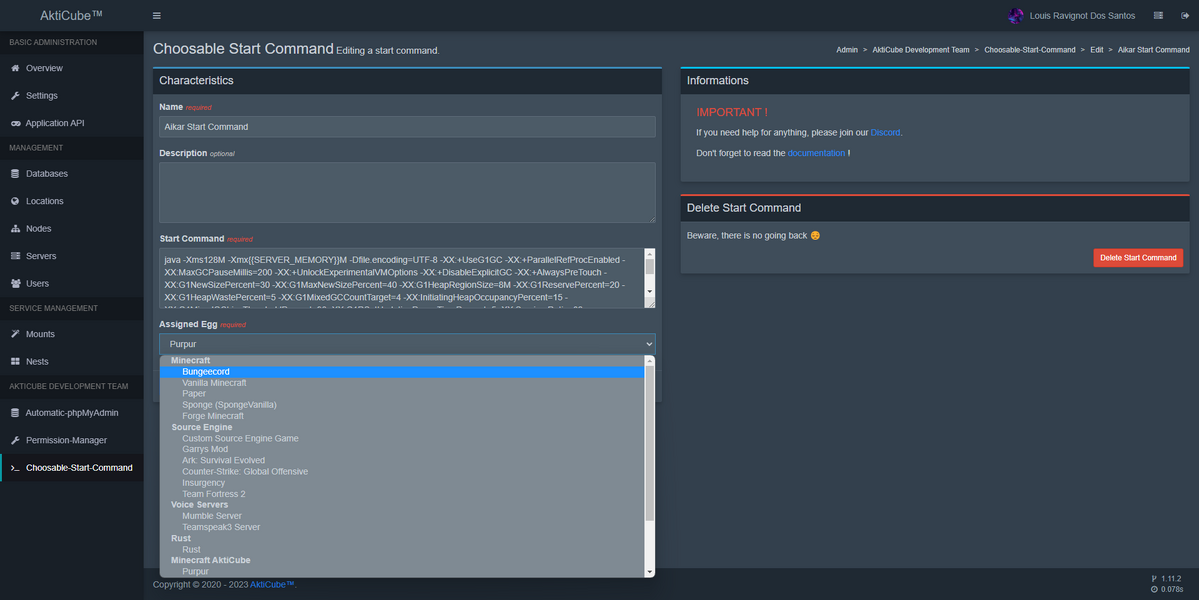Select Custom Source Engine Game option
Image resolution: width=1199 pixels, height=600 pixels.
402,439
